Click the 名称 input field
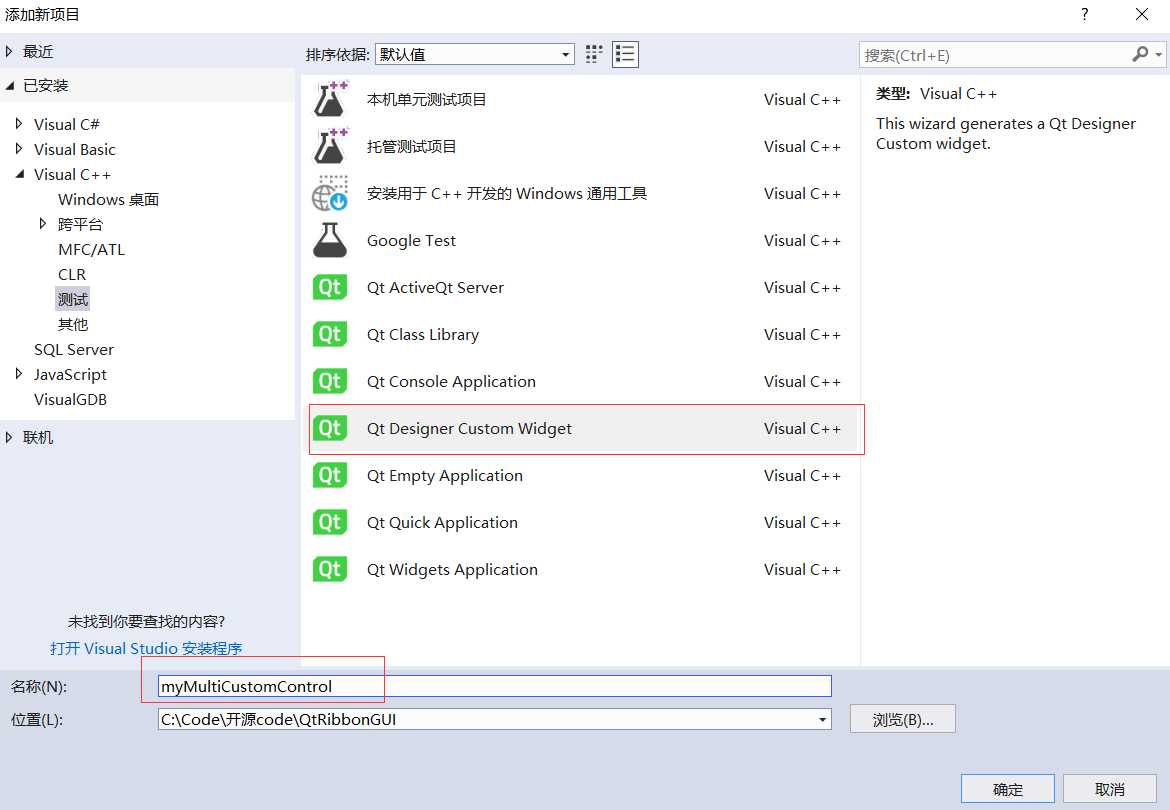 [x=495, y=686]
